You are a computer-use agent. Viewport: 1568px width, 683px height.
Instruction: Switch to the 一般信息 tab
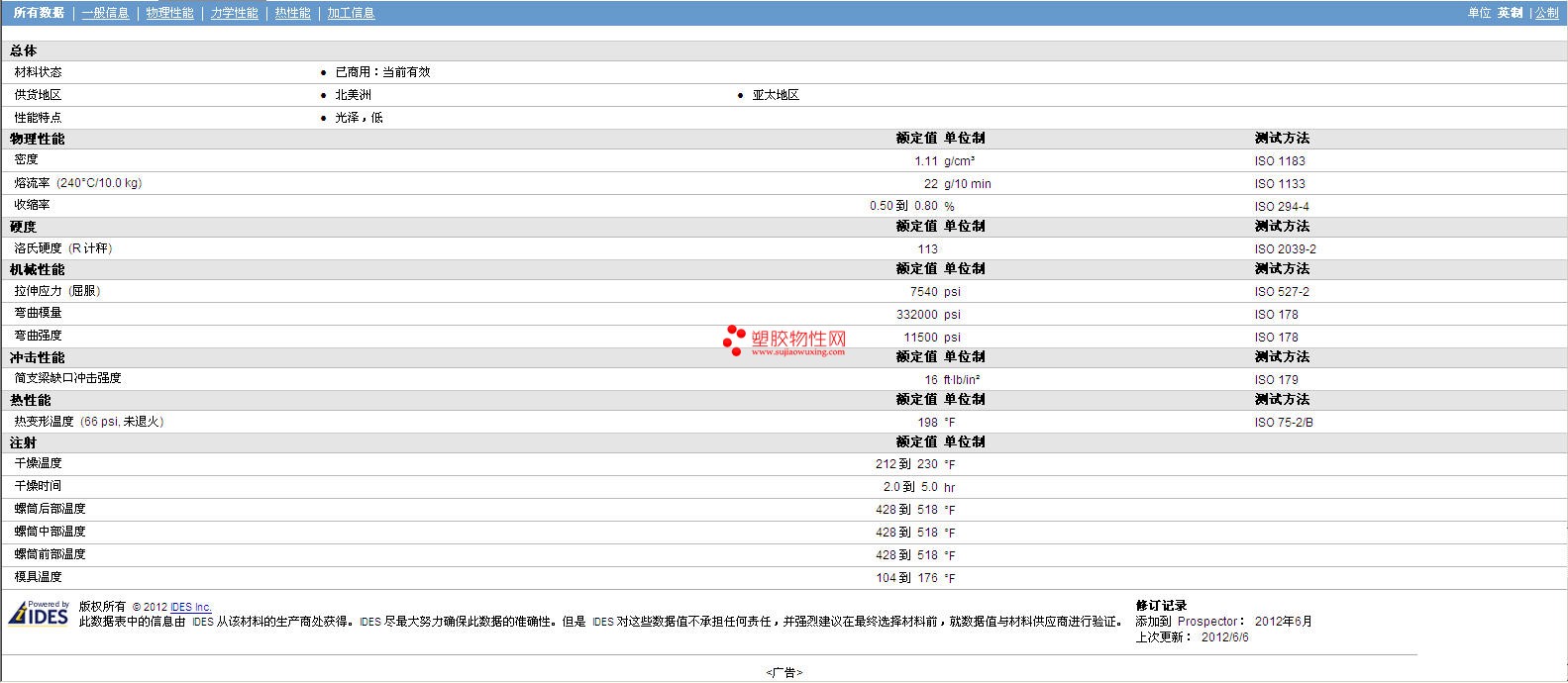coord(105,13)
